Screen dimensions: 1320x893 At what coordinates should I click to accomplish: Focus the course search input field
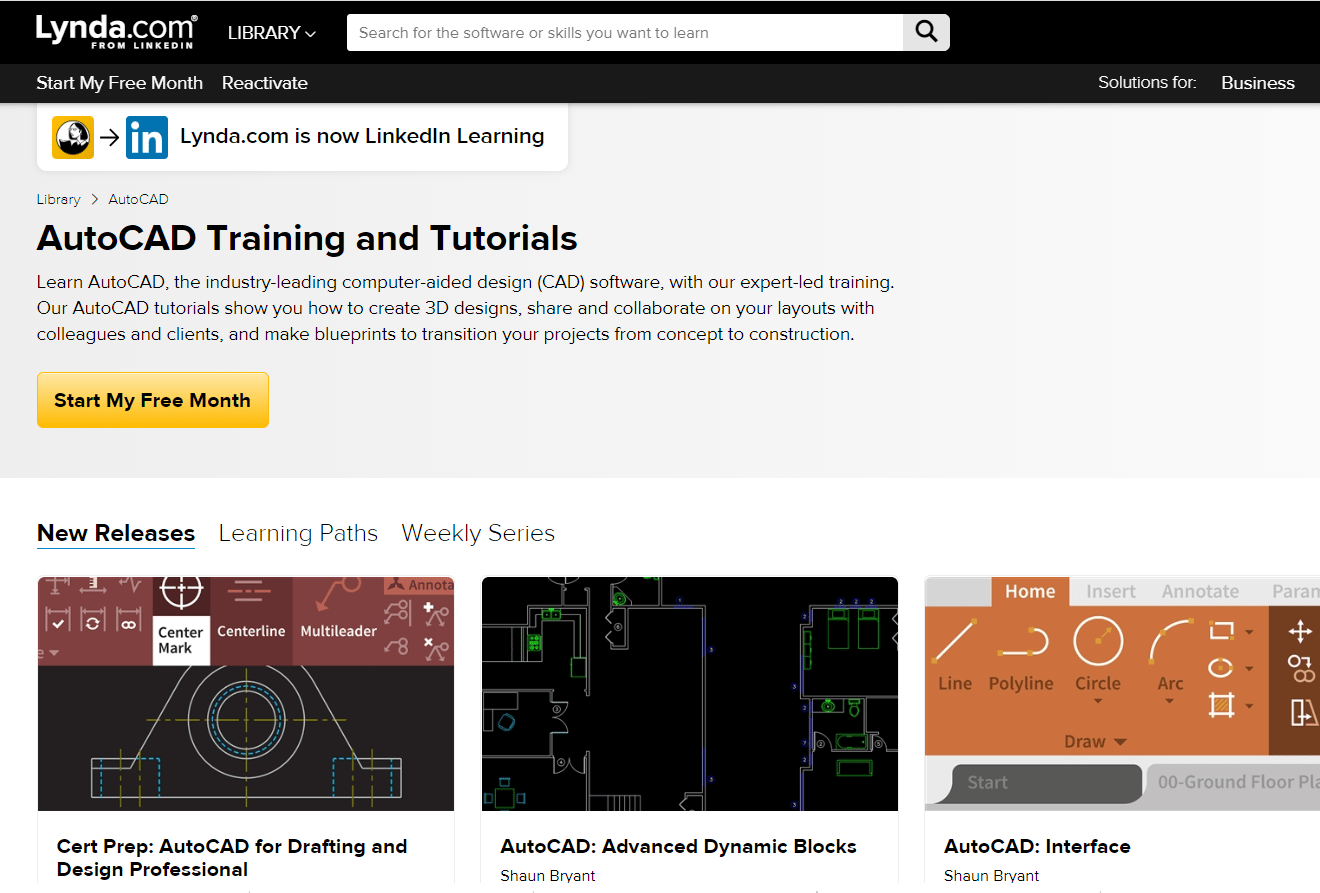[x=625, y=32]
